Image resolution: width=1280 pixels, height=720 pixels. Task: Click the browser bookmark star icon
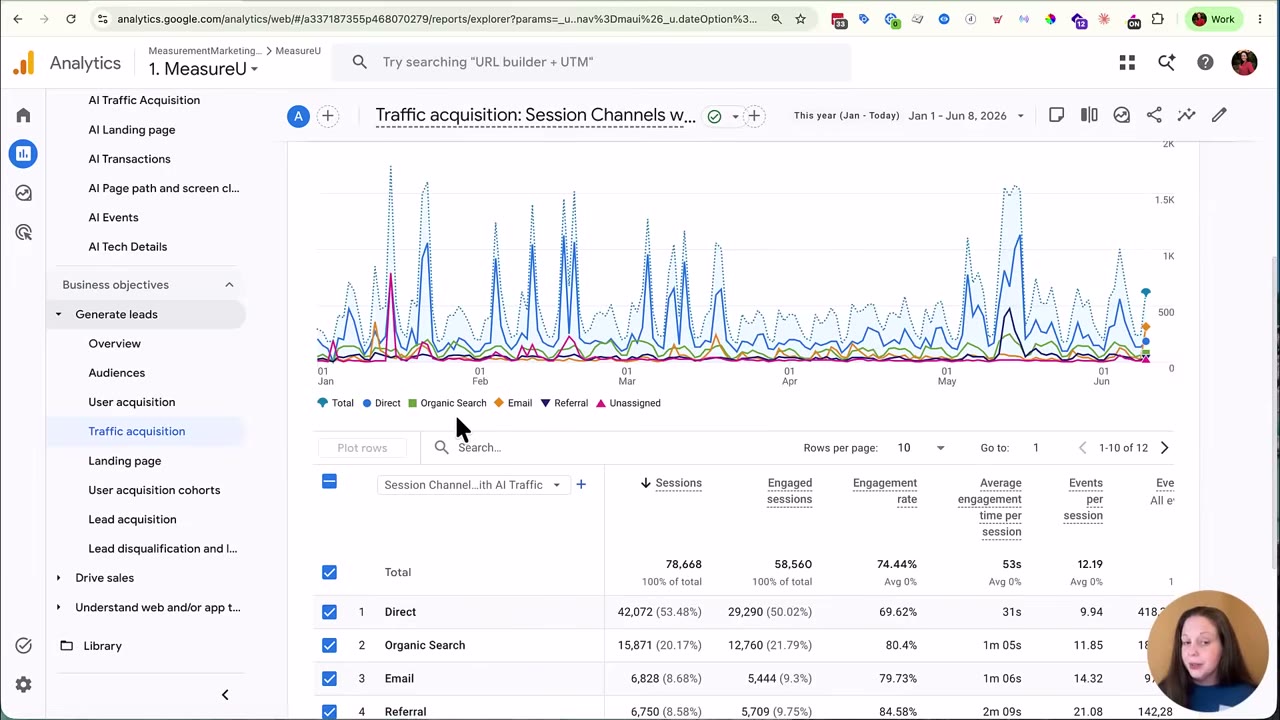(x=800, y=19)
